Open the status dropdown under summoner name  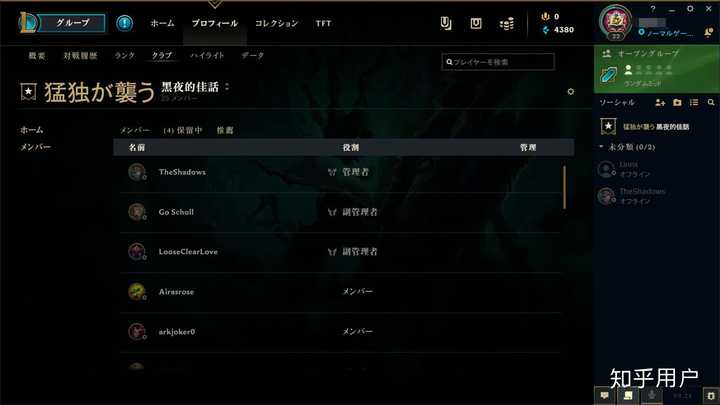pos(666,33)
